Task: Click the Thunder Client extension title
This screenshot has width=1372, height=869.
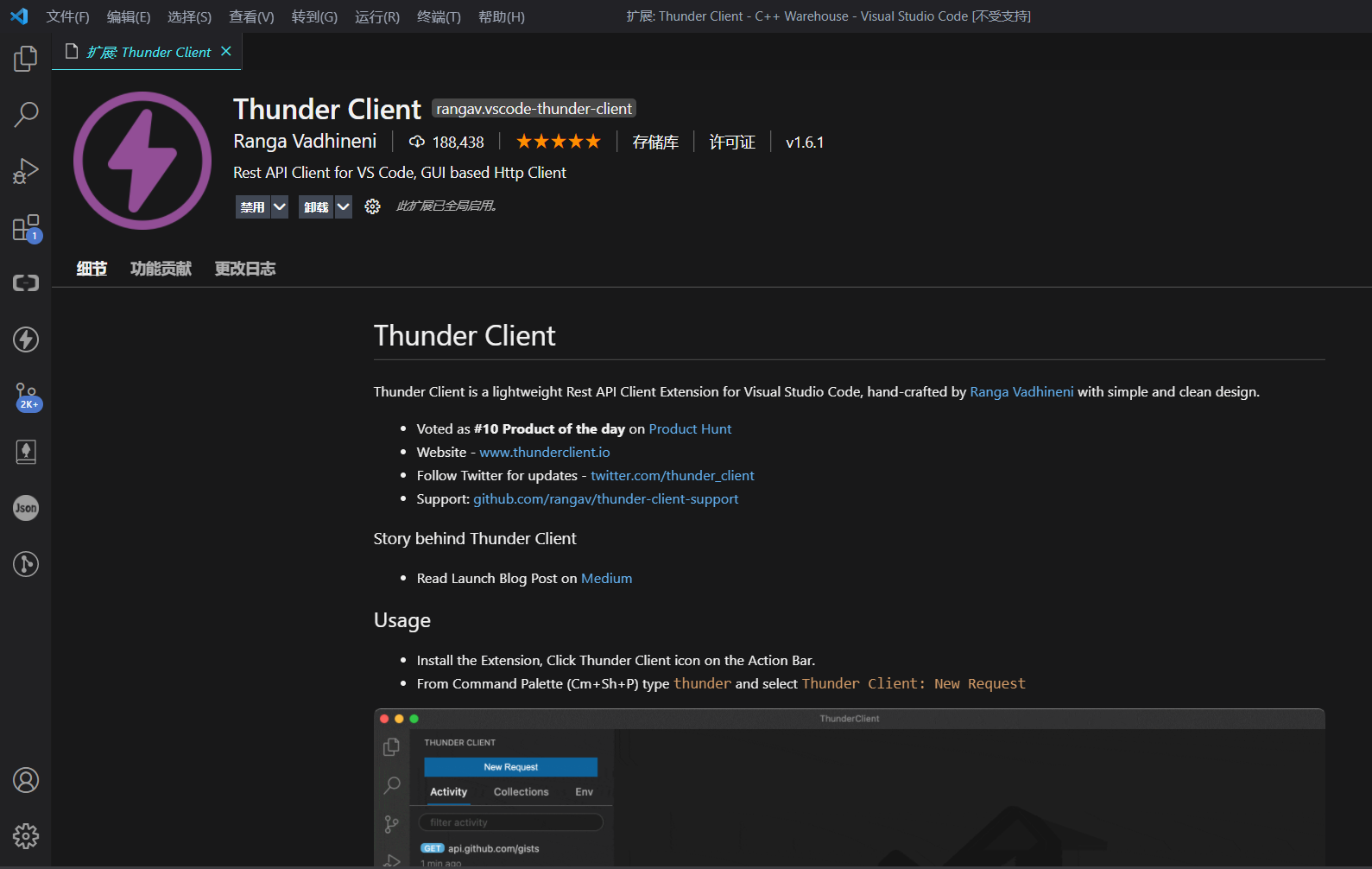Action: [327, 109]
